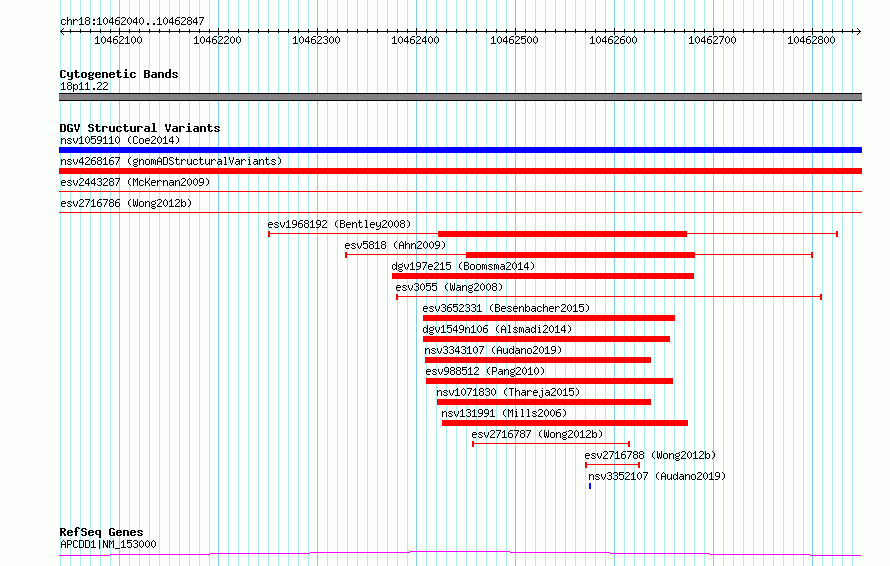
Task: Click ruler position 10462500
Action: coord(514,40)
